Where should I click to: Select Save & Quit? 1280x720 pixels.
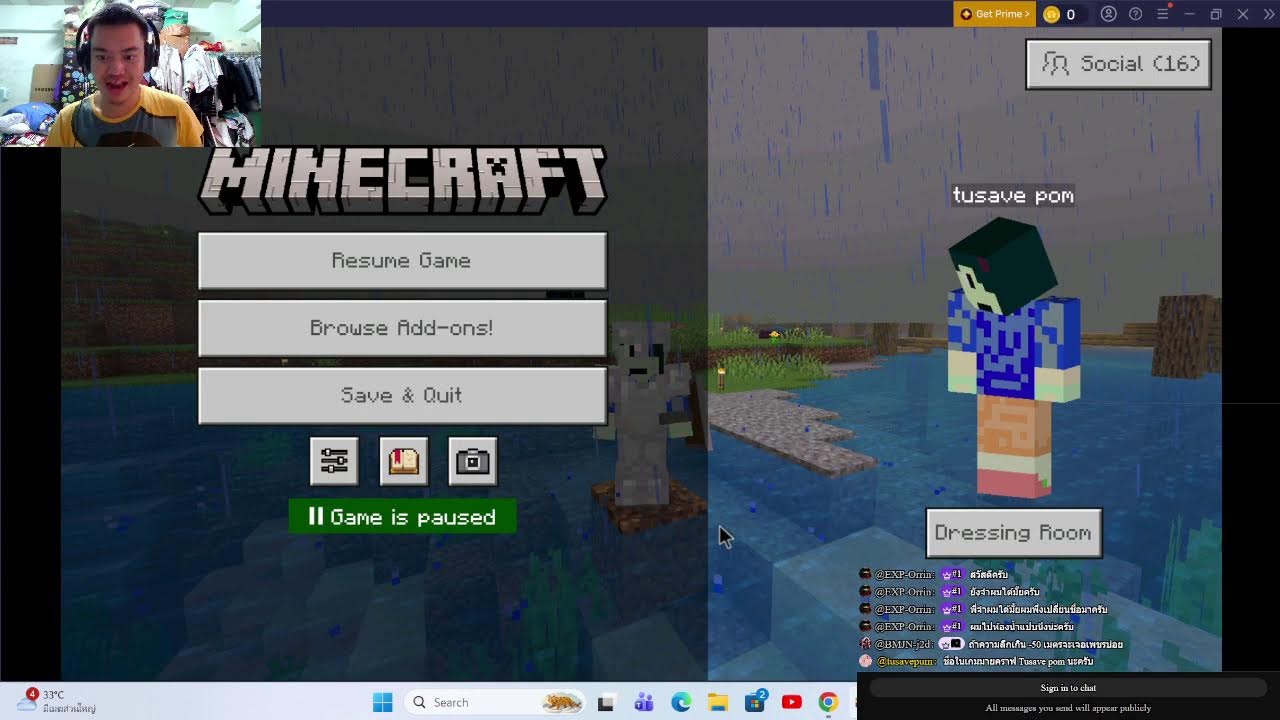402,395
